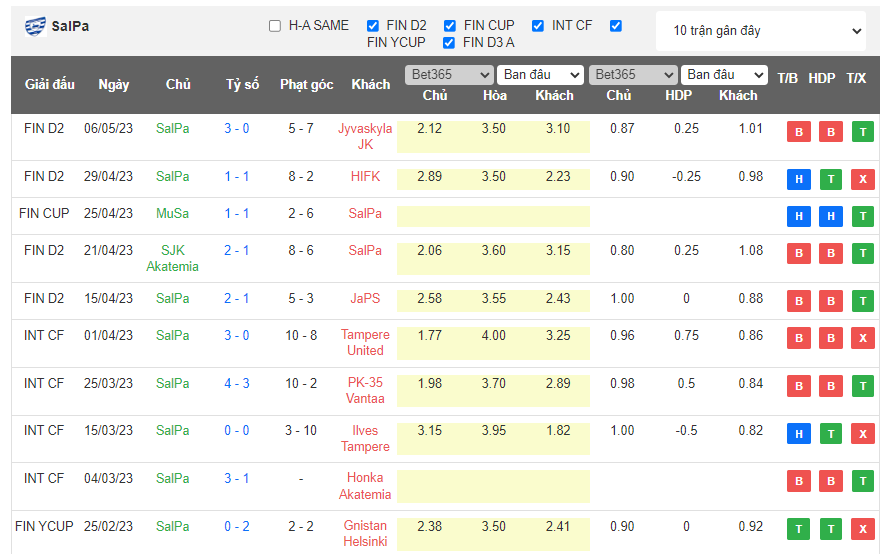This screenshot has height=554, width=880.
Task: Click the 4 - 3 score versus PK-35 Vantaa
Action: [237, 383]
